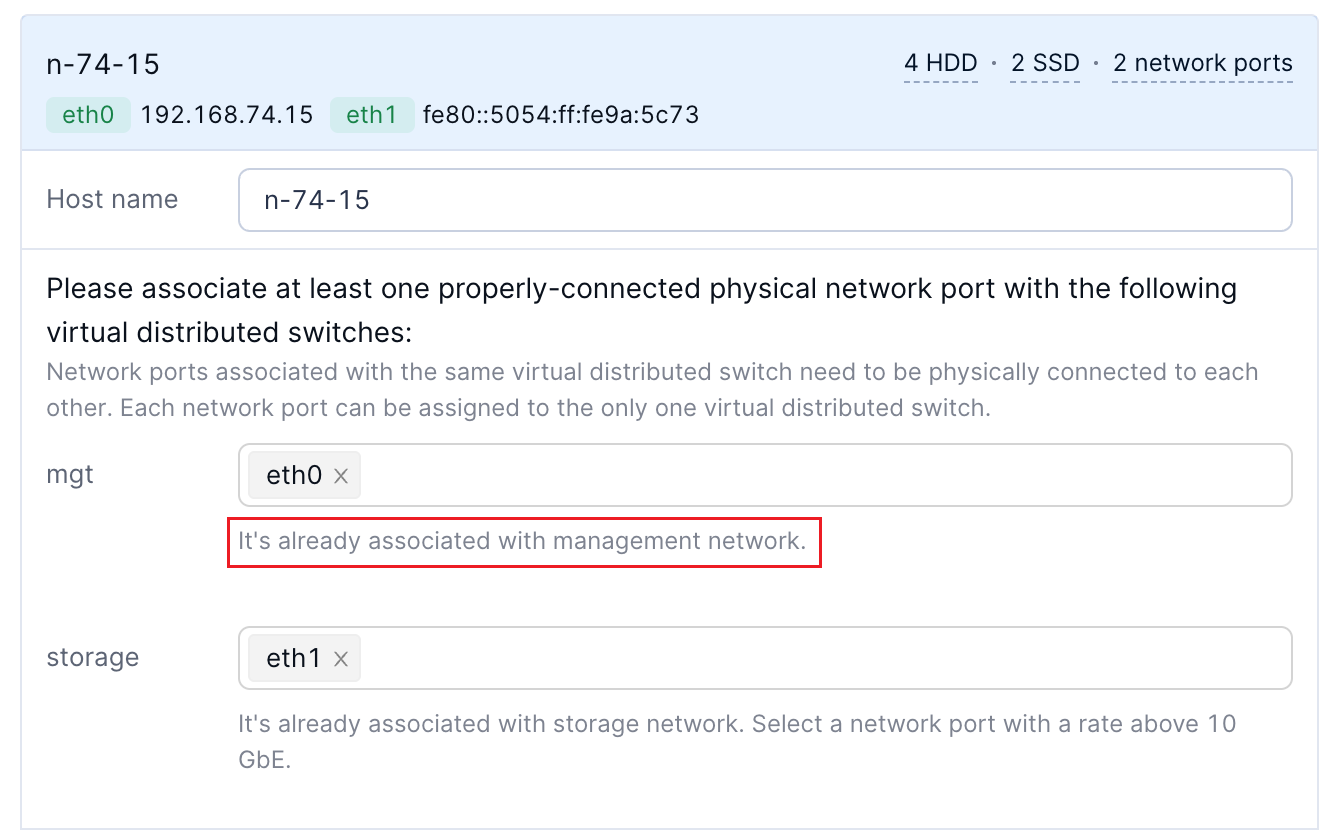Select the eth0 chip in mgt field

point(293,476)
